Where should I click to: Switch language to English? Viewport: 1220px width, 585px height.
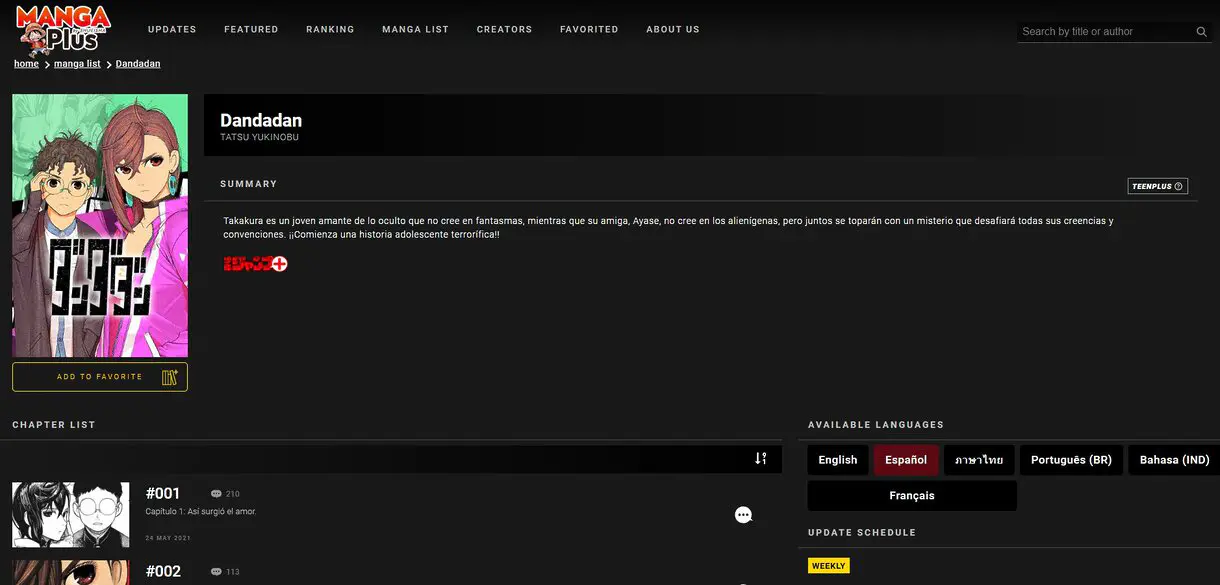(838, 460)
